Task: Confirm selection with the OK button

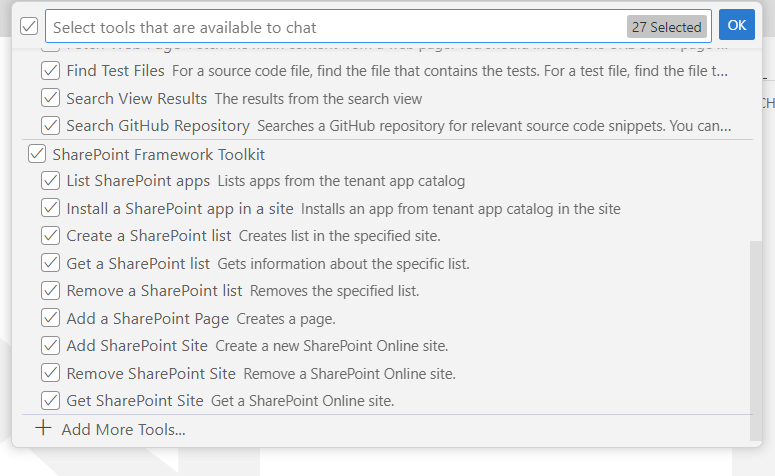Action: coord(736,25)
